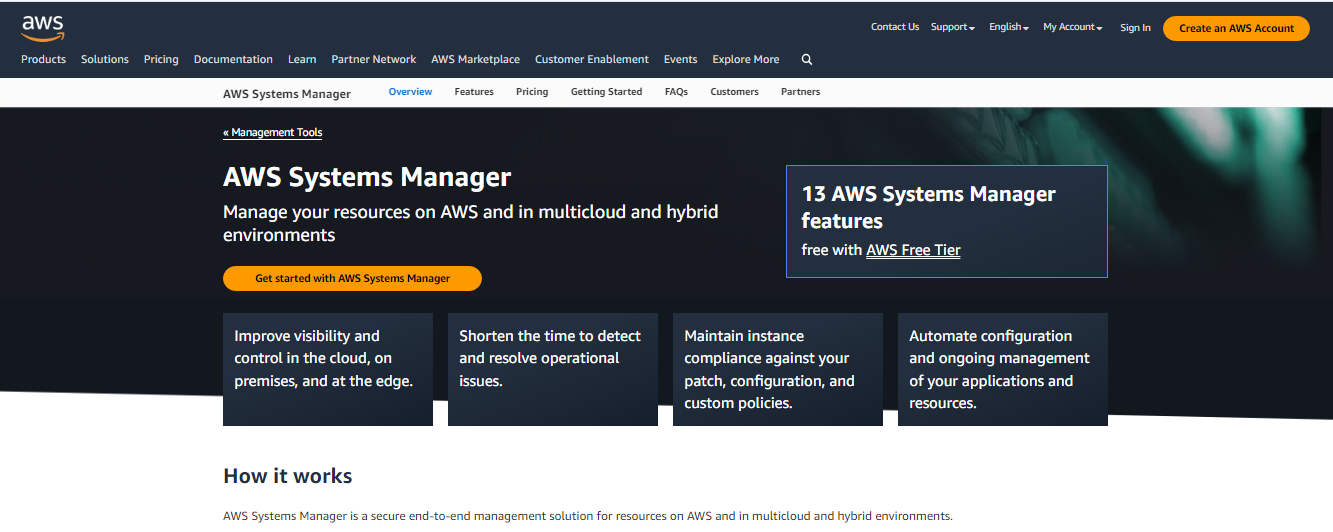The height and width of the screenshot is (532, 1333).
Task: Click the Sign In link
Action: 1135,28
